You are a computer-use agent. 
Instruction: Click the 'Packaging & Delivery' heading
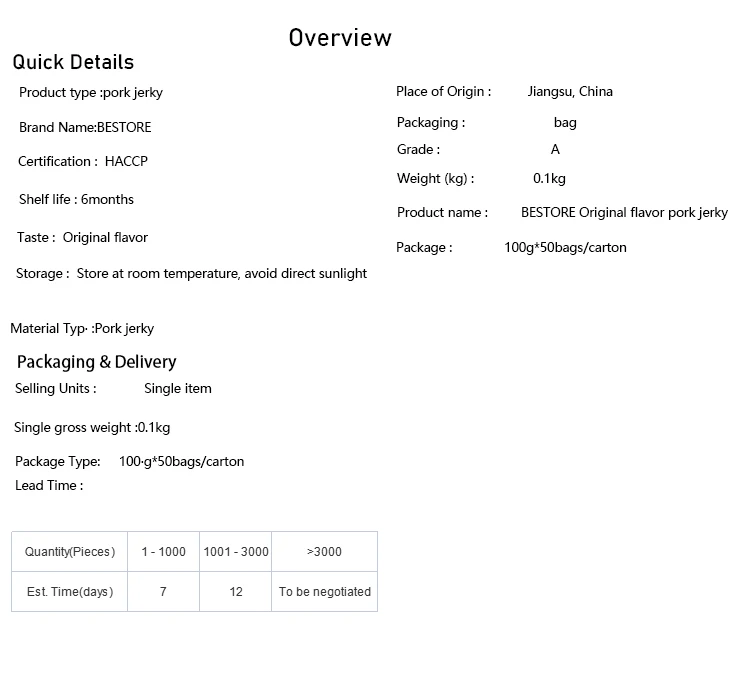point(97,362)
